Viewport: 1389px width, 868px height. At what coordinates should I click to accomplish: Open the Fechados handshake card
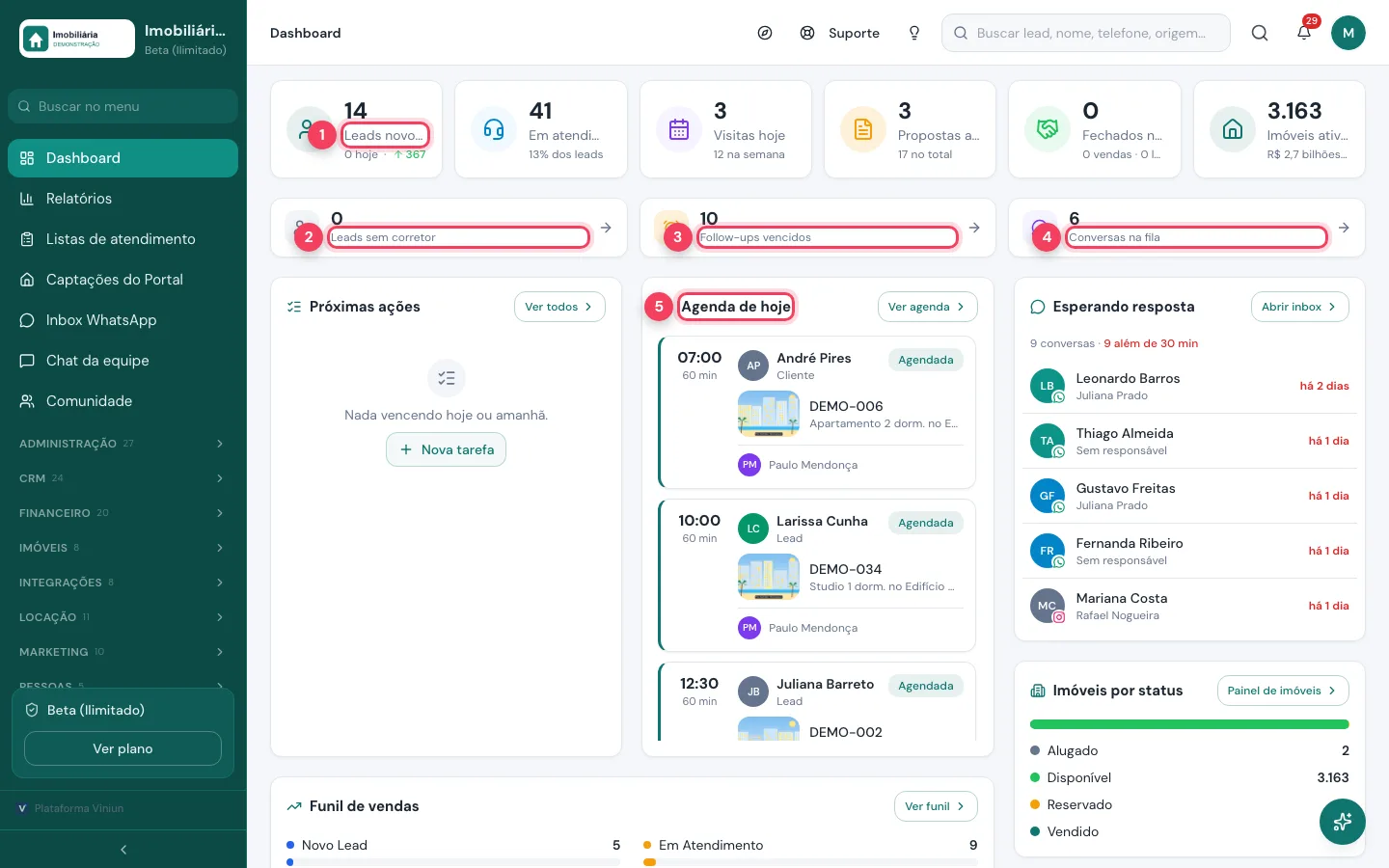point(1095,129)
